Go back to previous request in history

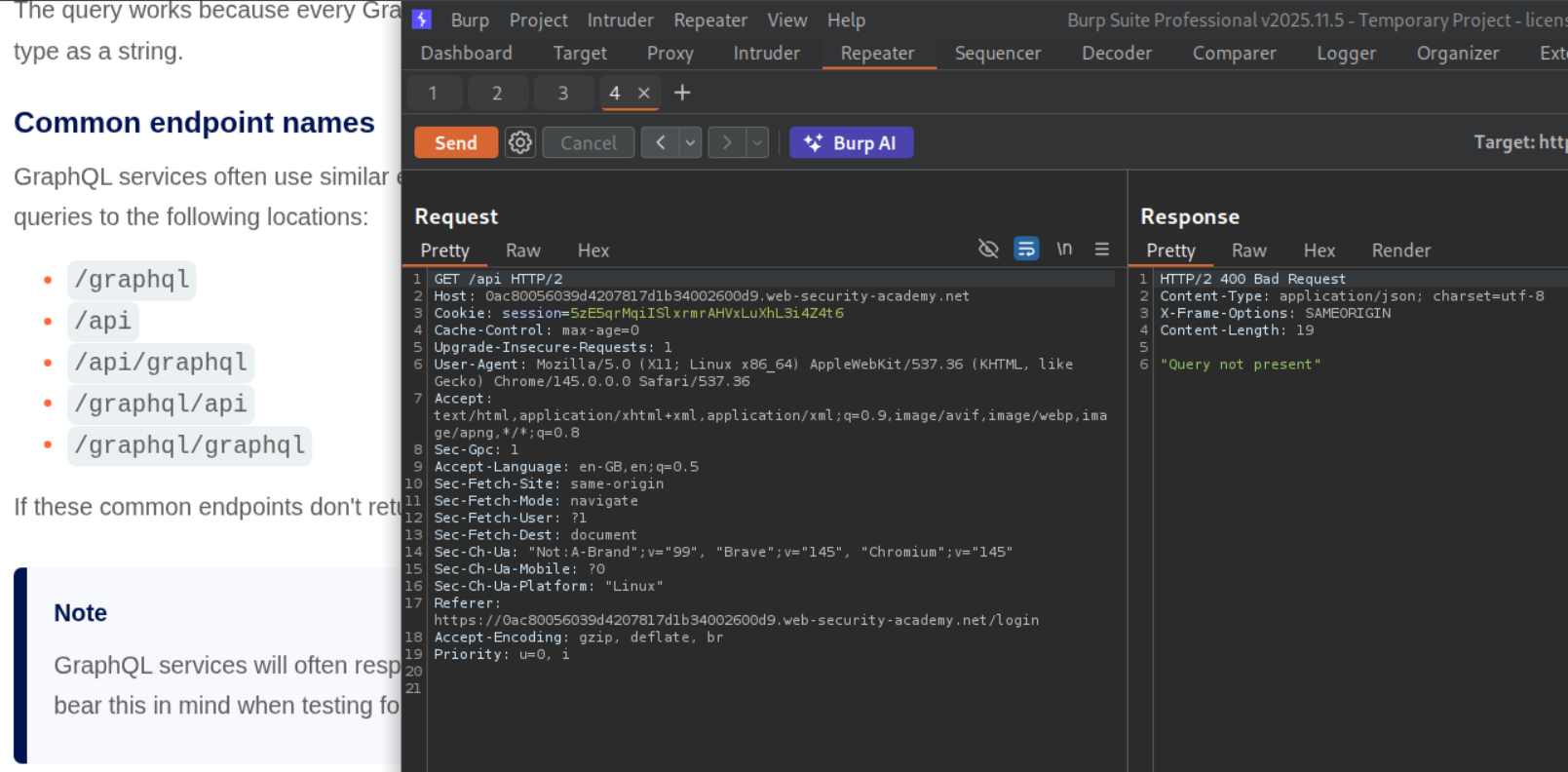click(661, 142)
